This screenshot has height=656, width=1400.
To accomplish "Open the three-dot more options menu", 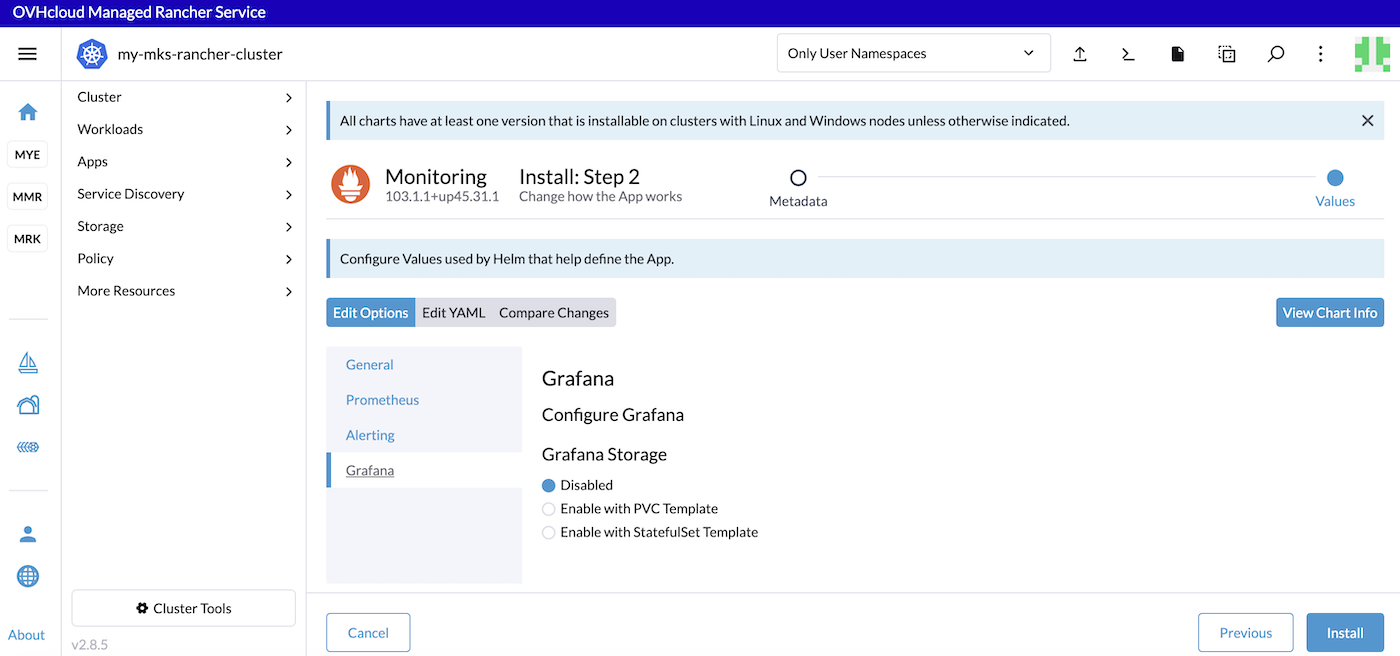I will [1321, 54].
